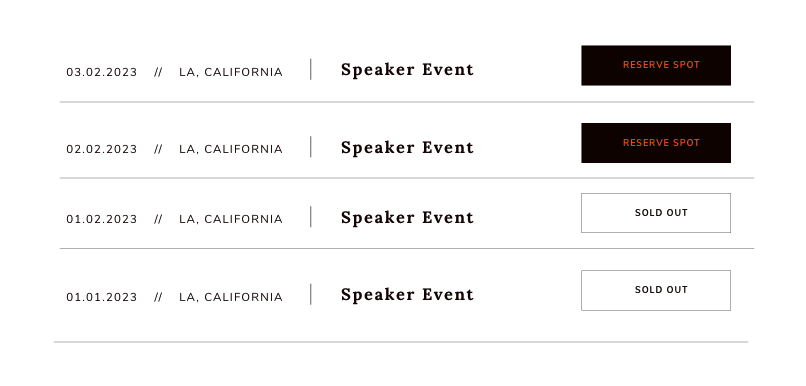Click LA, California location in second row
Viewport: 806px width, 386px height.
pyautogui.click(x=231, y=150)
